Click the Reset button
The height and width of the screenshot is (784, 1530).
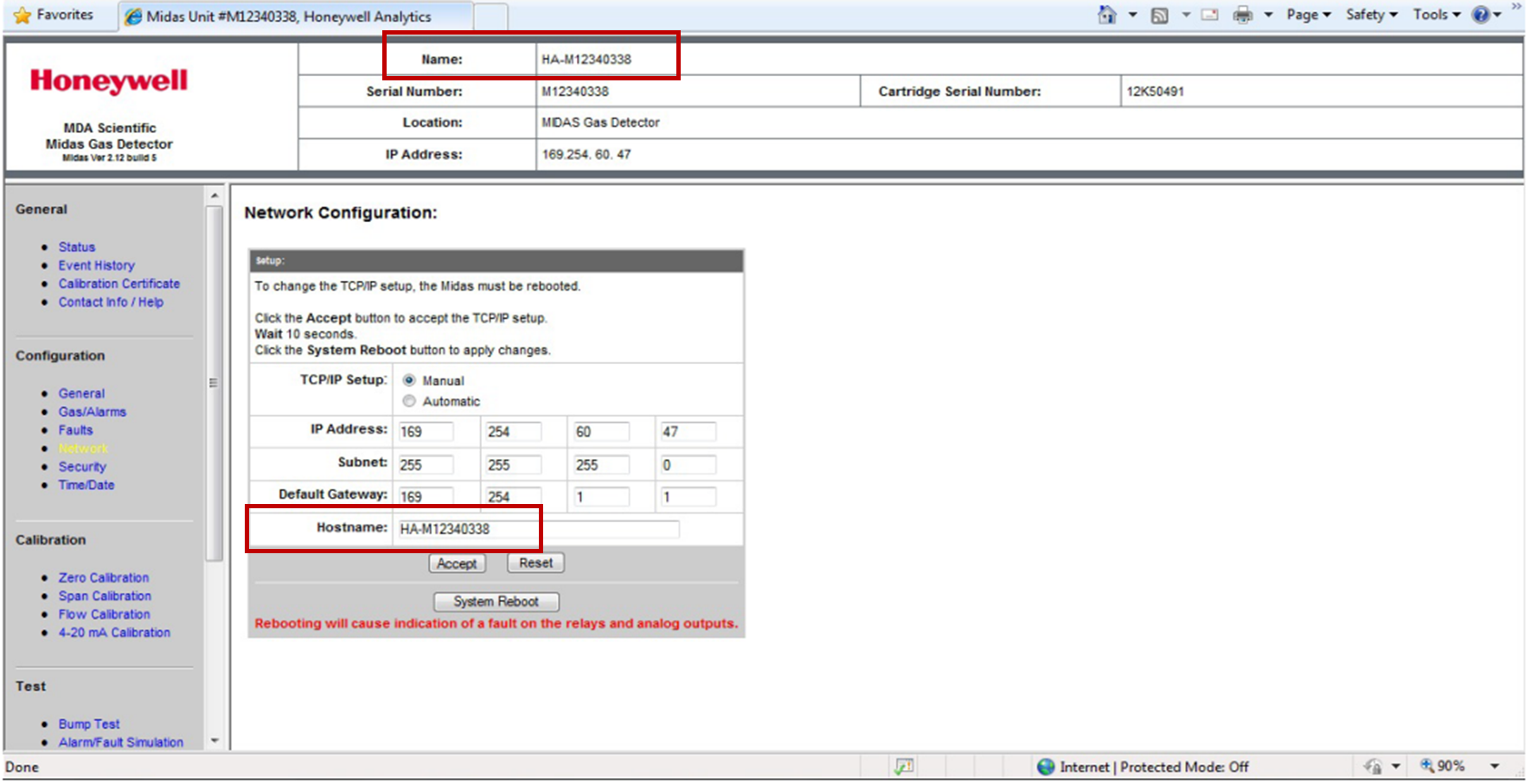535,563
